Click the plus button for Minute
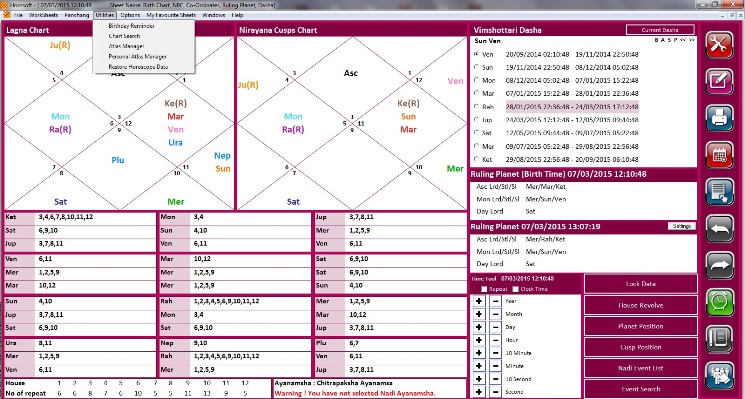The width and height of the screenshot is (745, 399). click(x=479, y=366)
